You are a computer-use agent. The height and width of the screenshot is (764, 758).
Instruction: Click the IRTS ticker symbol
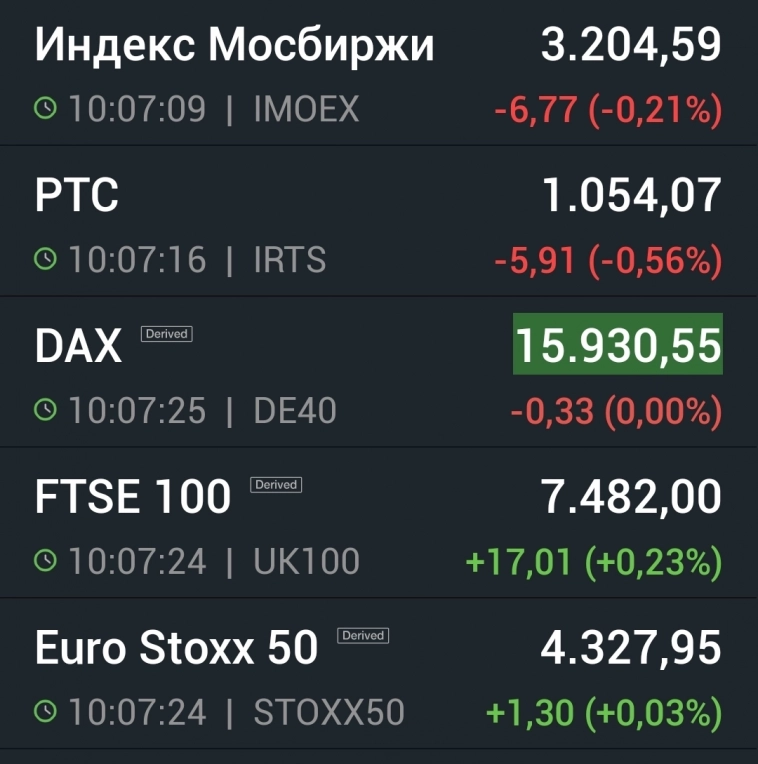290,260
